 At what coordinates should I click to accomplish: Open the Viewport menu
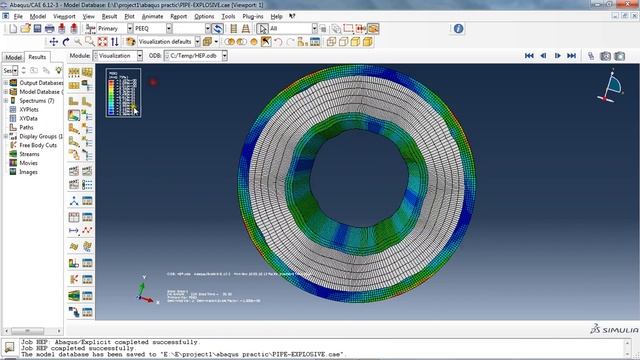tap(64, 16)
